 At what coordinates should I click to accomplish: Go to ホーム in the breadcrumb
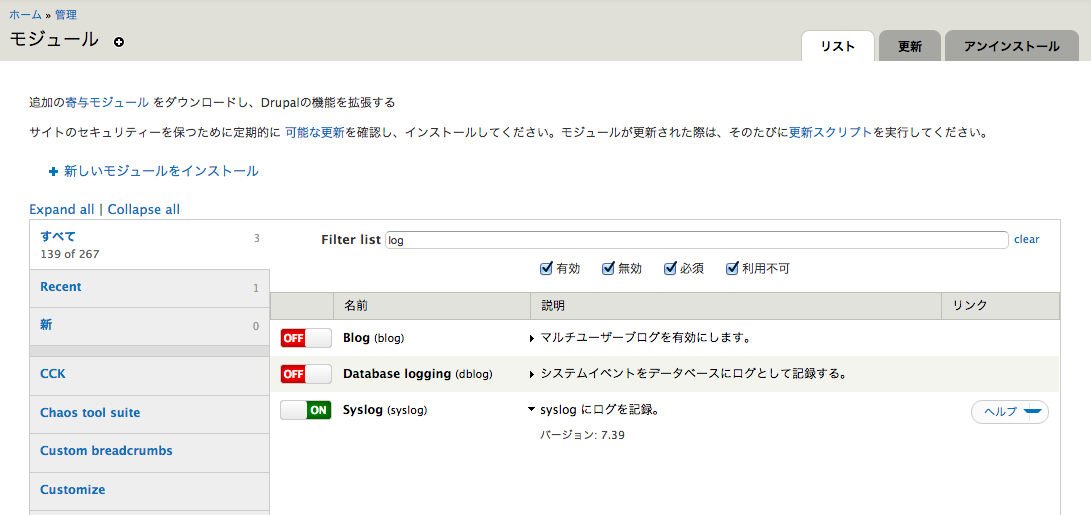coord(25,15)
